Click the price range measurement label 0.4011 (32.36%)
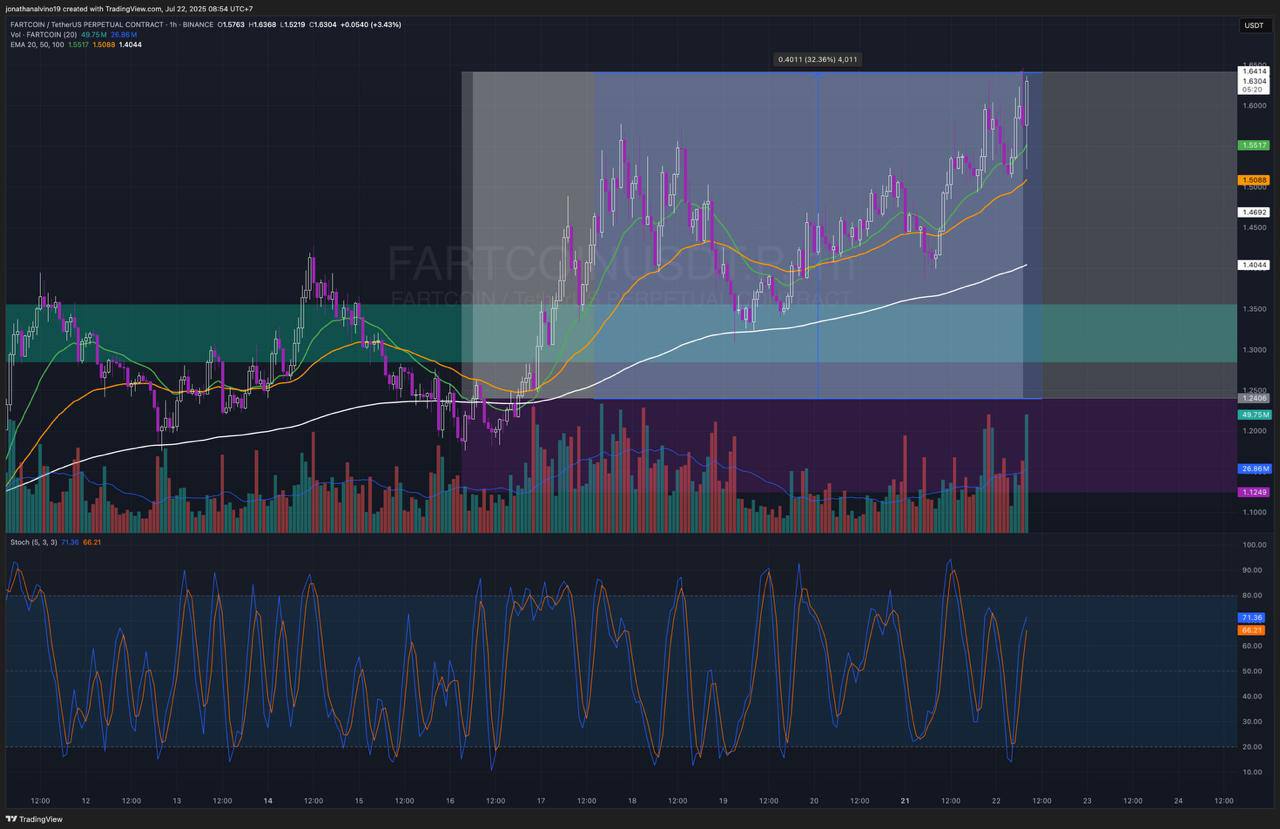Screen dimensions: 1280x829 [x=818, y=59]
